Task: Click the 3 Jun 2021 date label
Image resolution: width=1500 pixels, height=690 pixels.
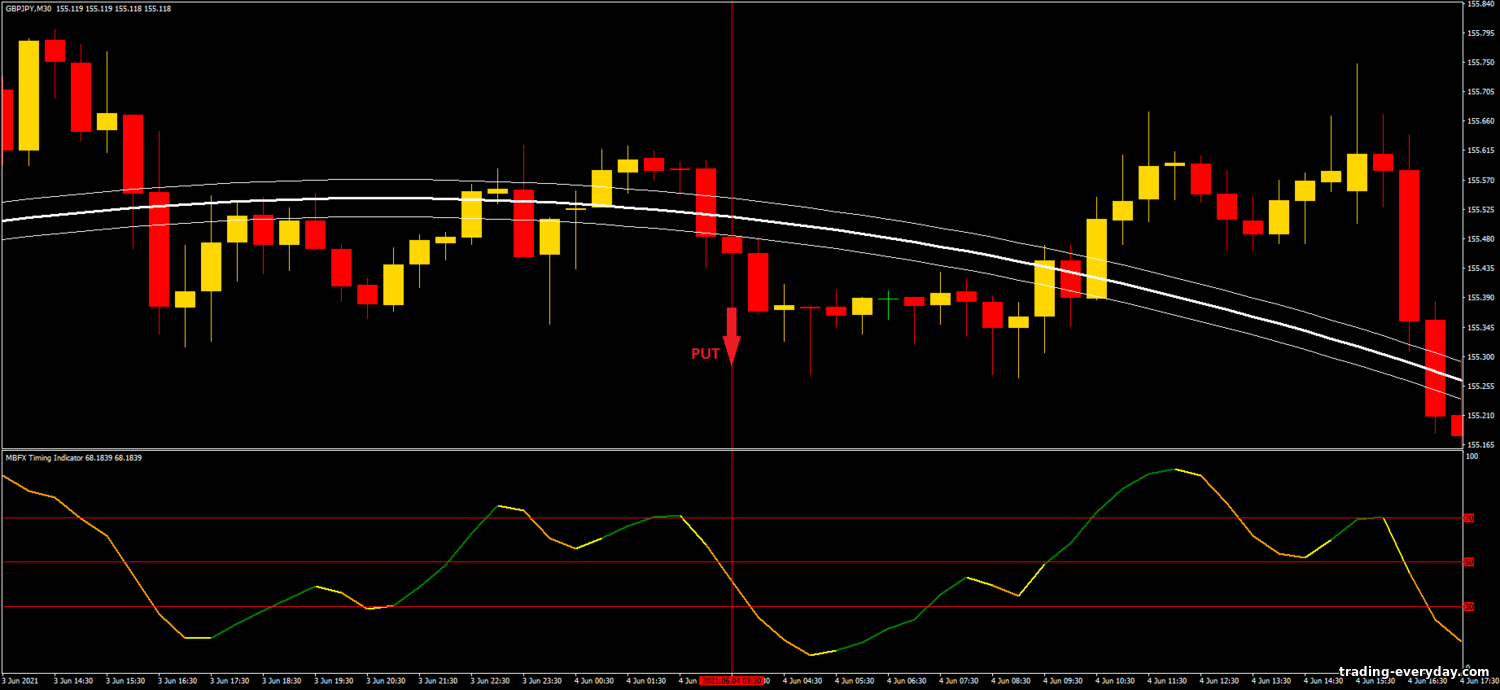Action: click(x=20, y=681)
